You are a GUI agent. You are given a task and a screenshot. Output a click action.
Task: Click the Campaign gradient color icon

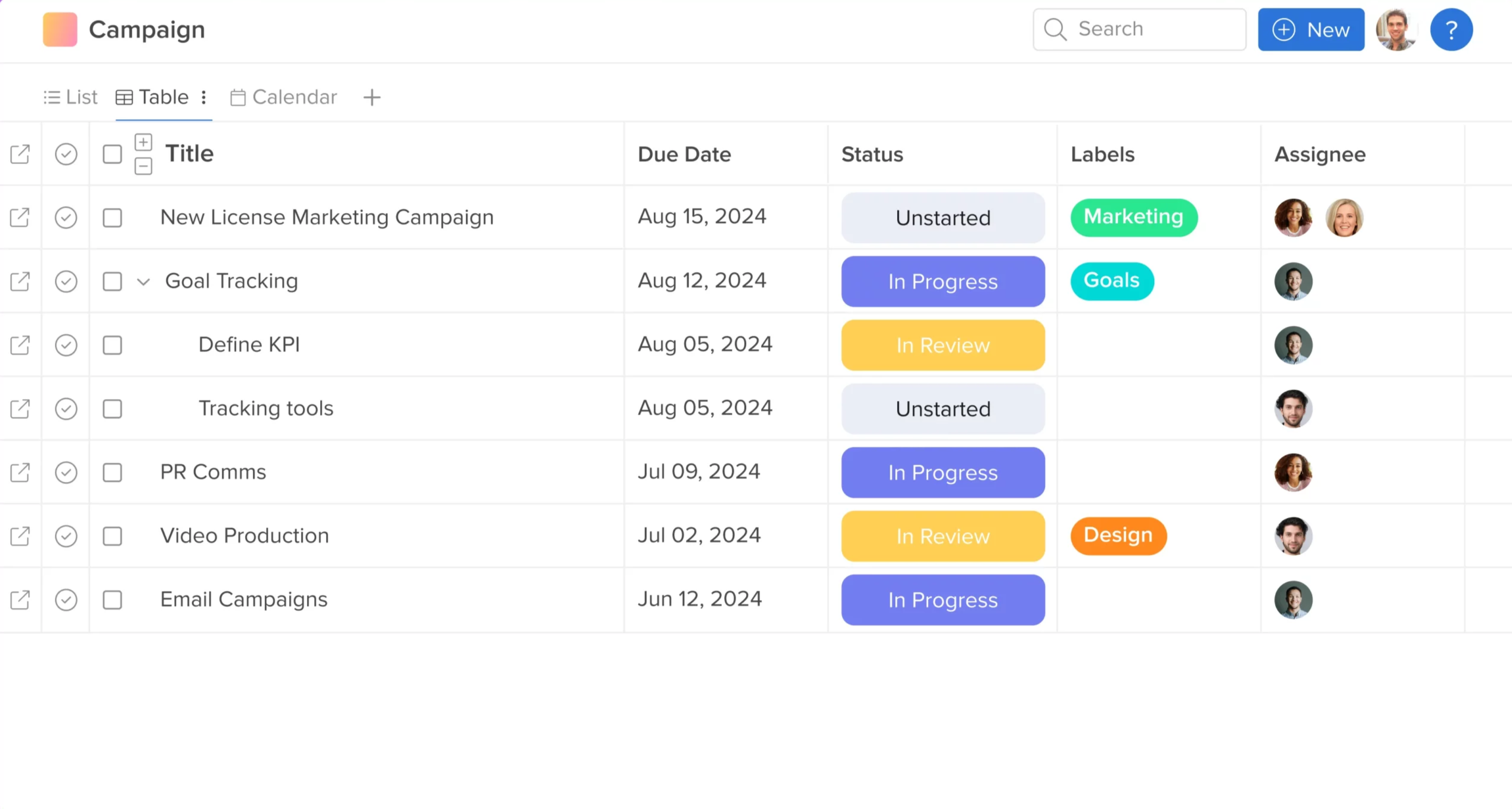[x=60, y=29]
